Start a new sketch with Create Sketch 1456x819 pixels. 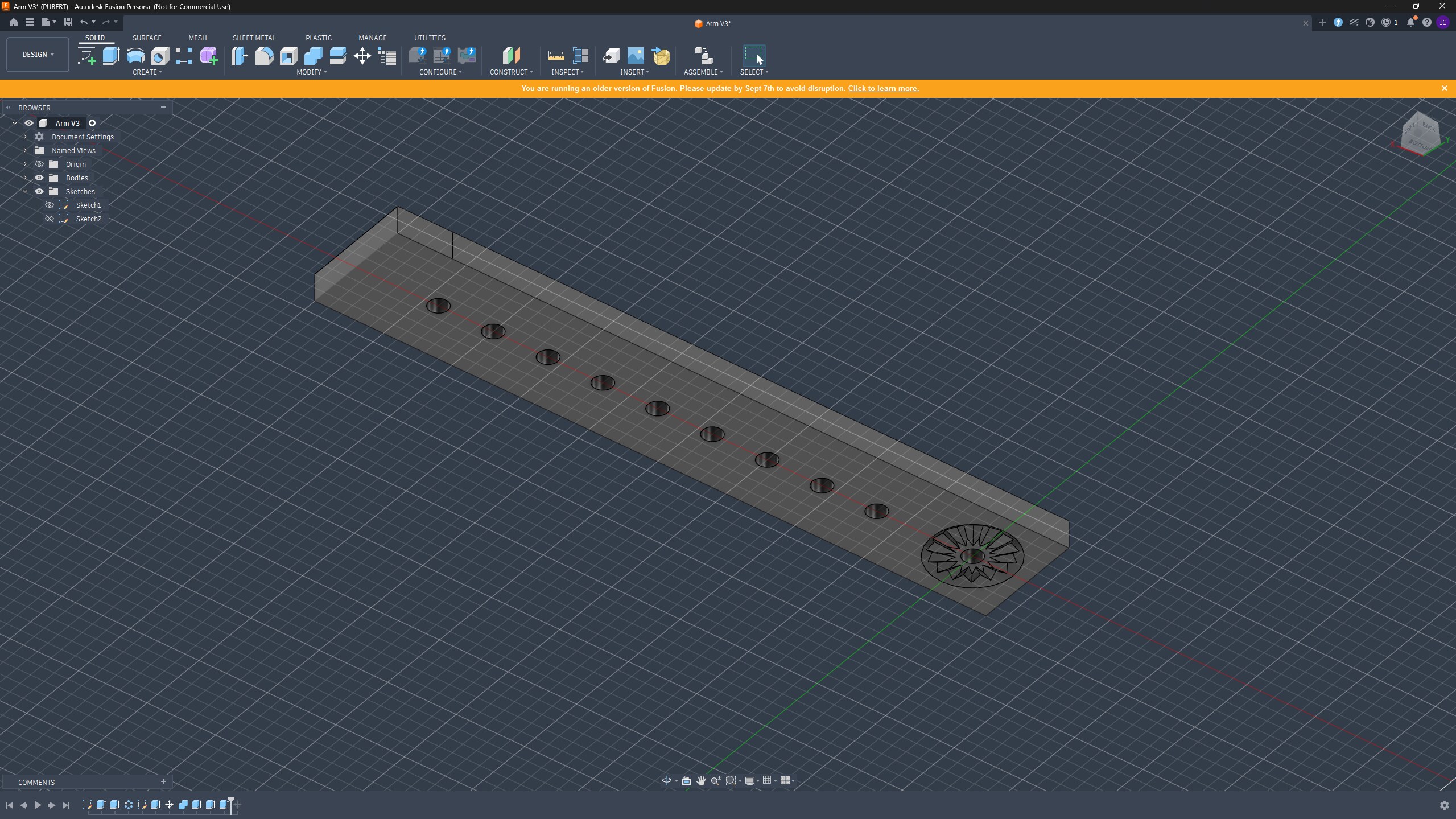pyautogui.click(x=86, y=56)
